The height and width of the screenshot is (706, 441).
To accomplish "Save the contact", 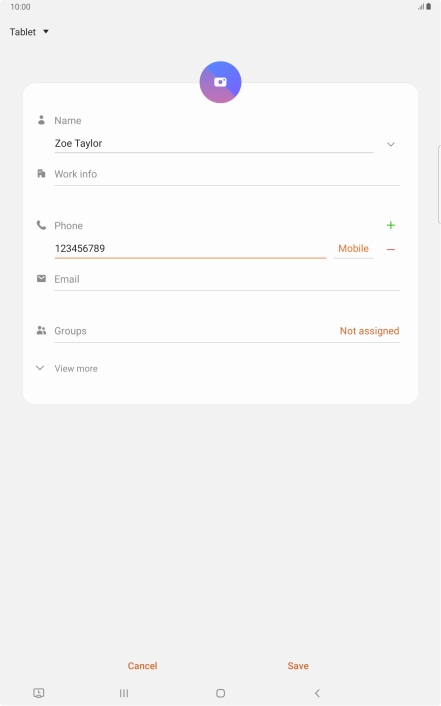I will point(298,665).
